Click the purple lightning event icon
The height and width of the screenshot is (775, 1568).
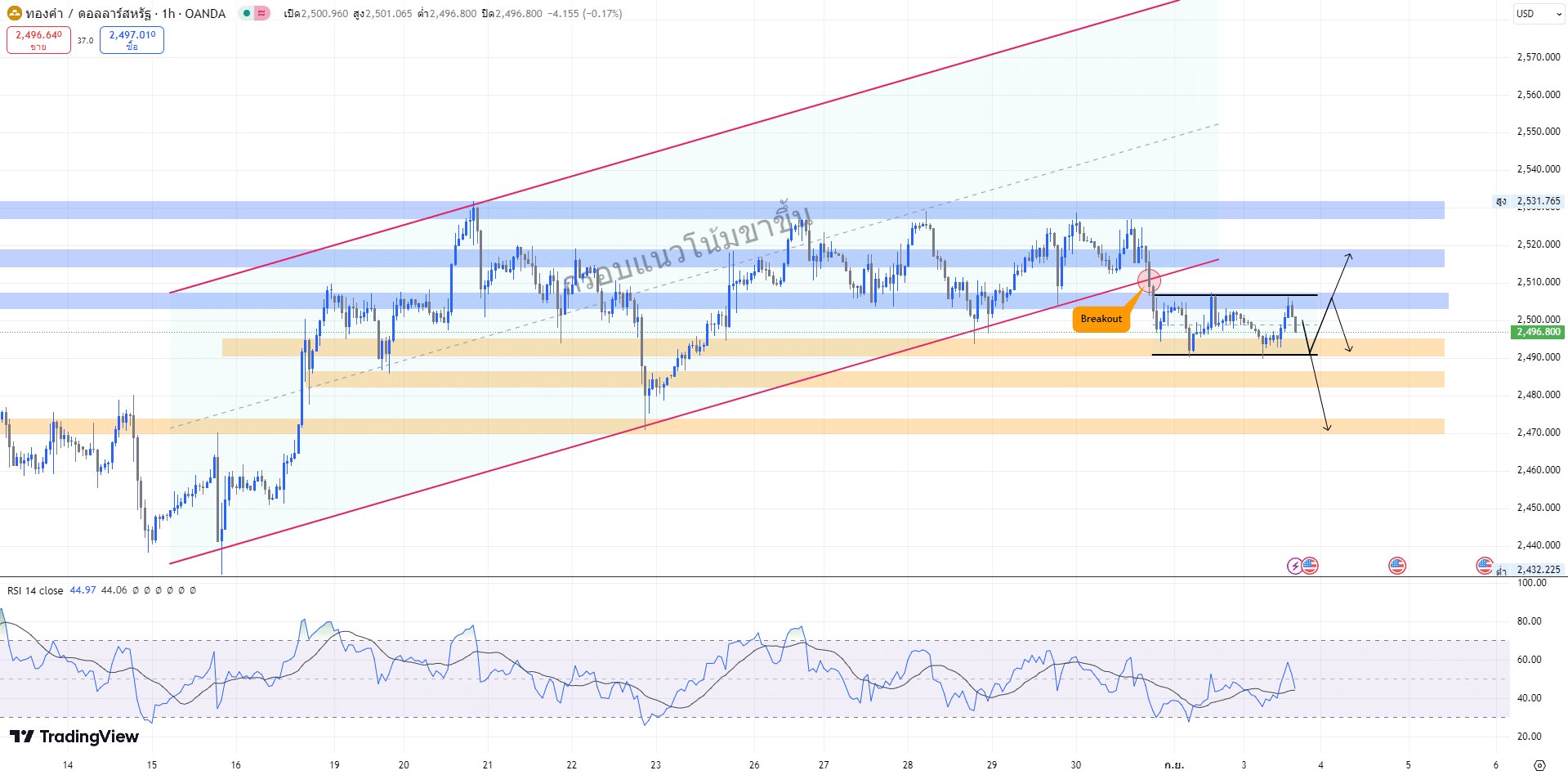[1295, 566]
